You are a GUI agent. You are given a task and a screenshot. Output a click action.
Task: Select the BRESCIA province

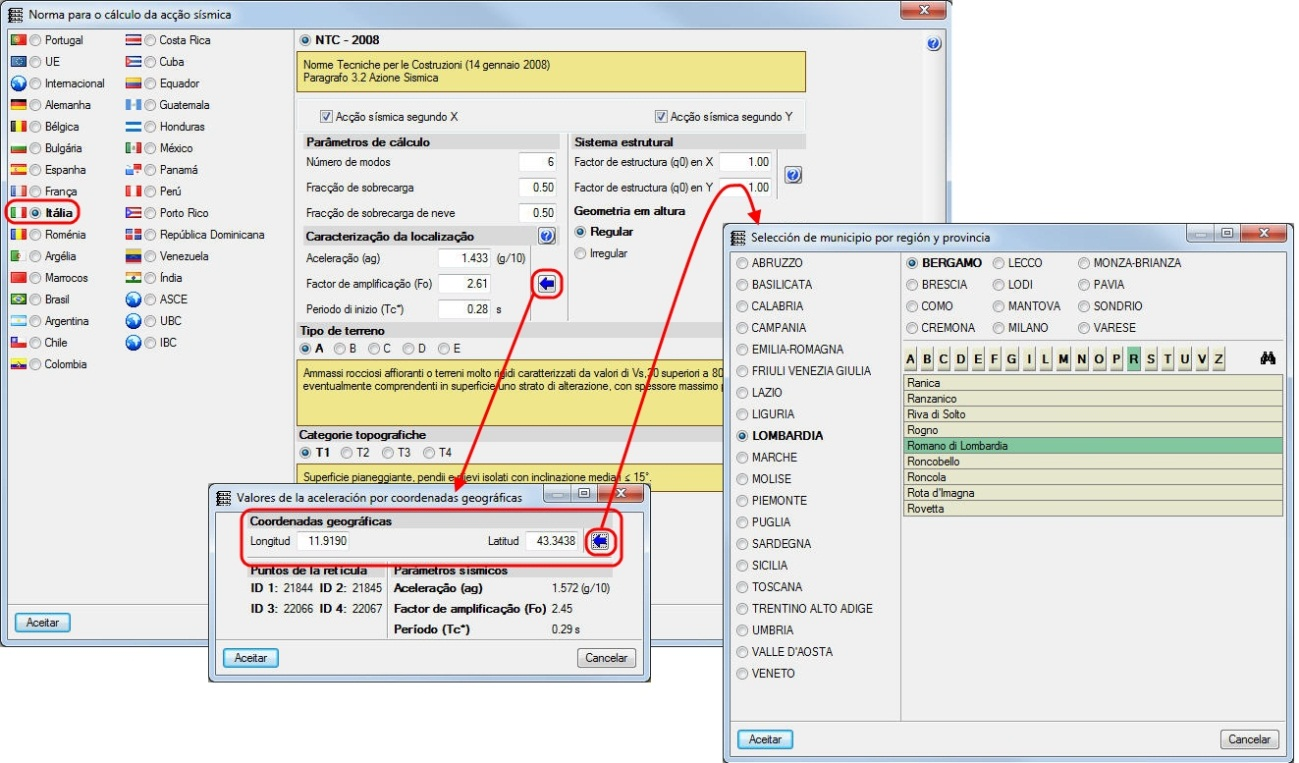point(913,285)
